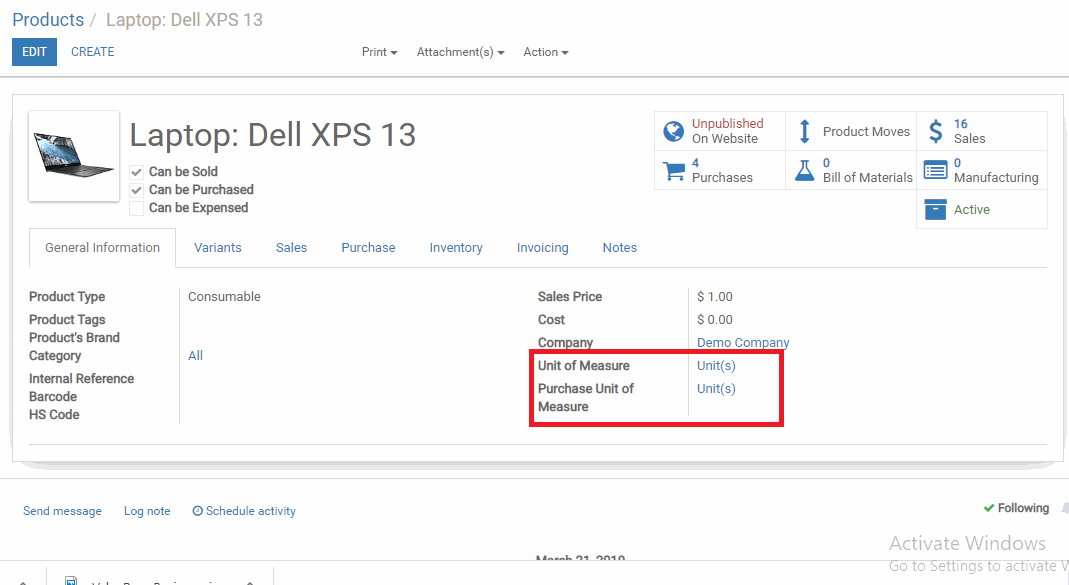This screenshot has height=585, width=1069.
Task: Open Product Moves via the arrows icon
Action: point(804,131)
